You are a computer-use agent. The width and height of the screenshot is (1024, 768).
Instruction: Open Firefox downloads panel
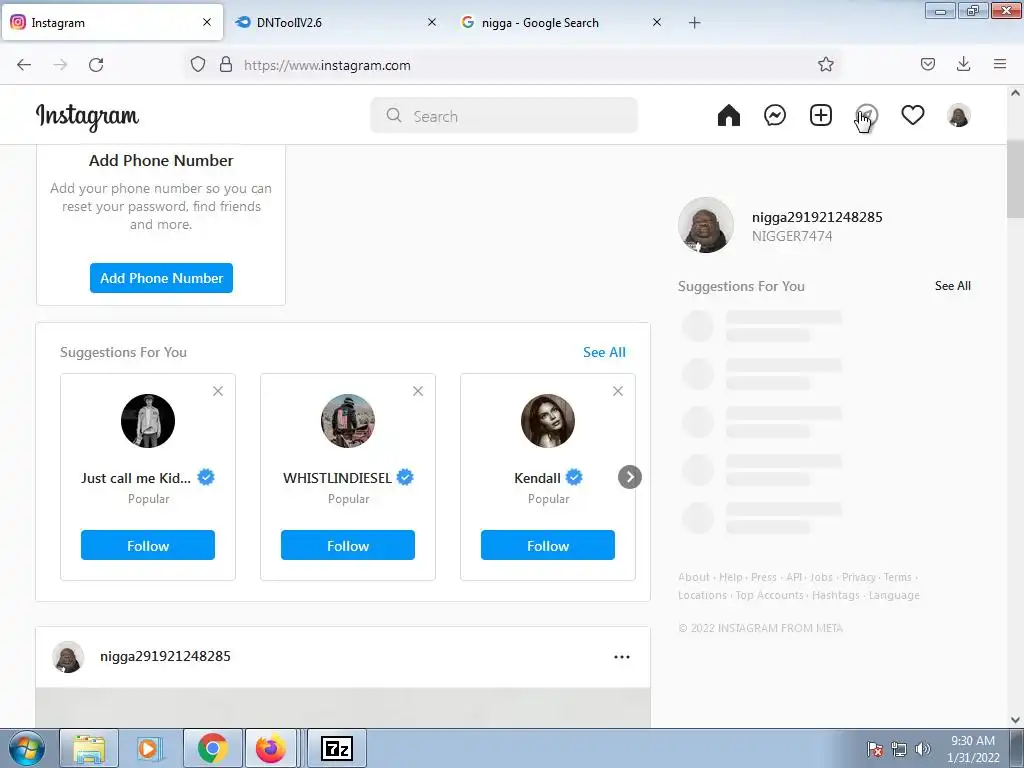coord(963,64)
